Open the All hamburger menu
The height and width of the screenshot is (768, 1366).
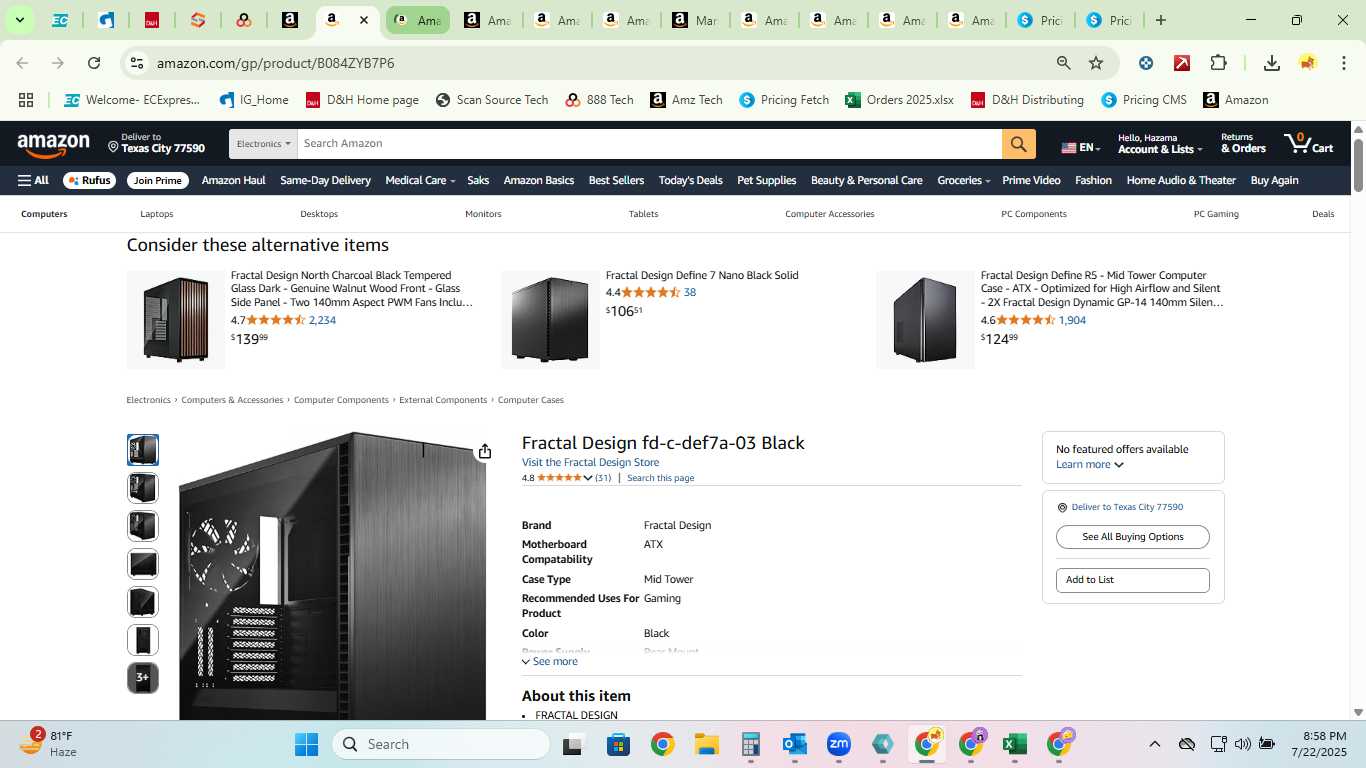point(33,181)
